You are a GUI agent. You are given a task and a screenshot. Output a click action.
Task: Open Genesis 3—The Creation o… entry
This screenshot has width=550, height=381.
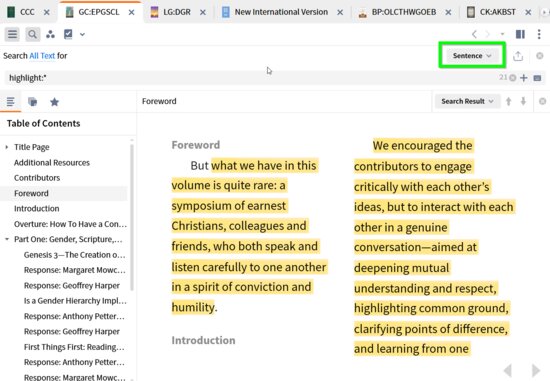coord(74,255)
